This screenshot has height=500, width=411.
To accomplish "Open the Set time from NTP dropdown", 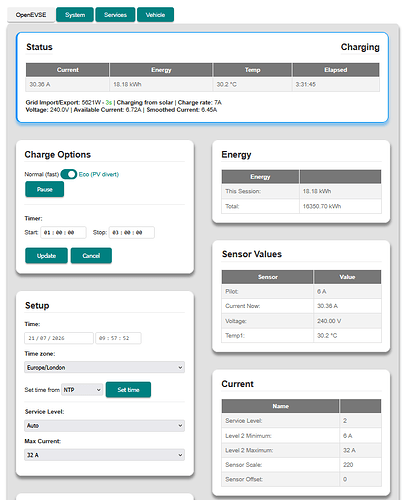I will (x=82, y=390).
